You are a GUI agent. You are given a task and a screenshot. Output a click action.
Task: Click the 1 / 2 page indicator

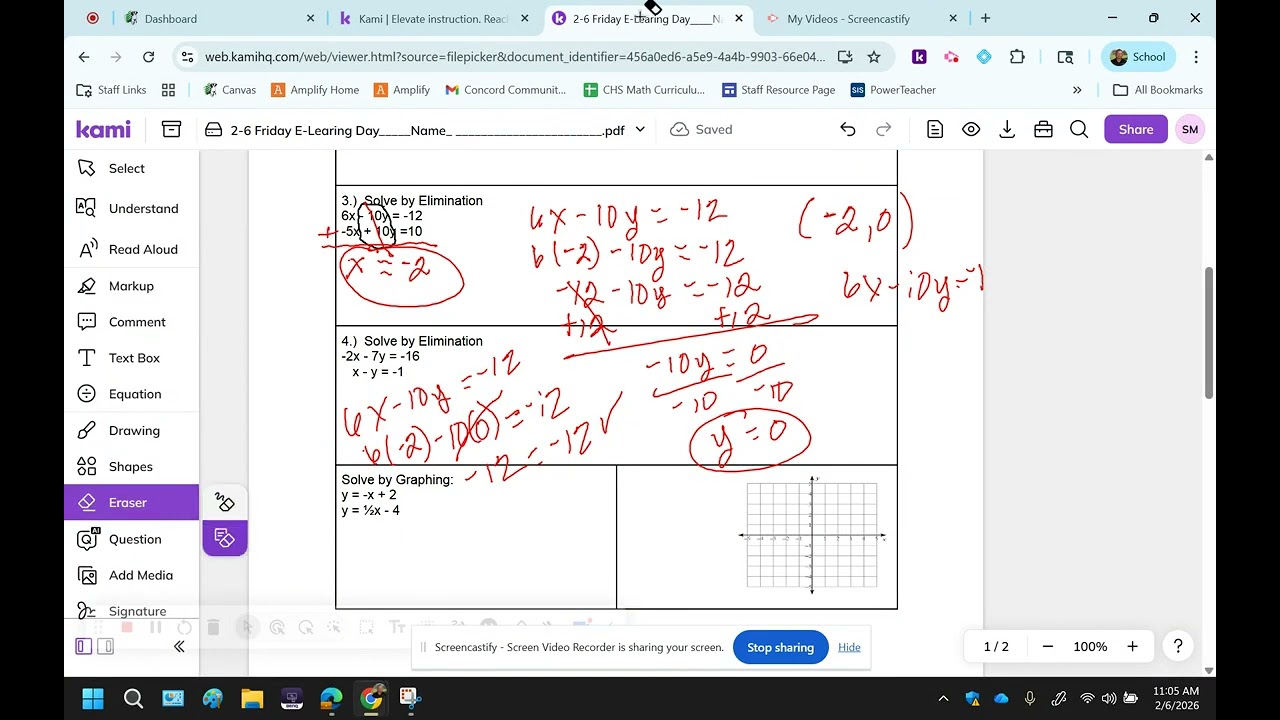click(x=996, y=647)
